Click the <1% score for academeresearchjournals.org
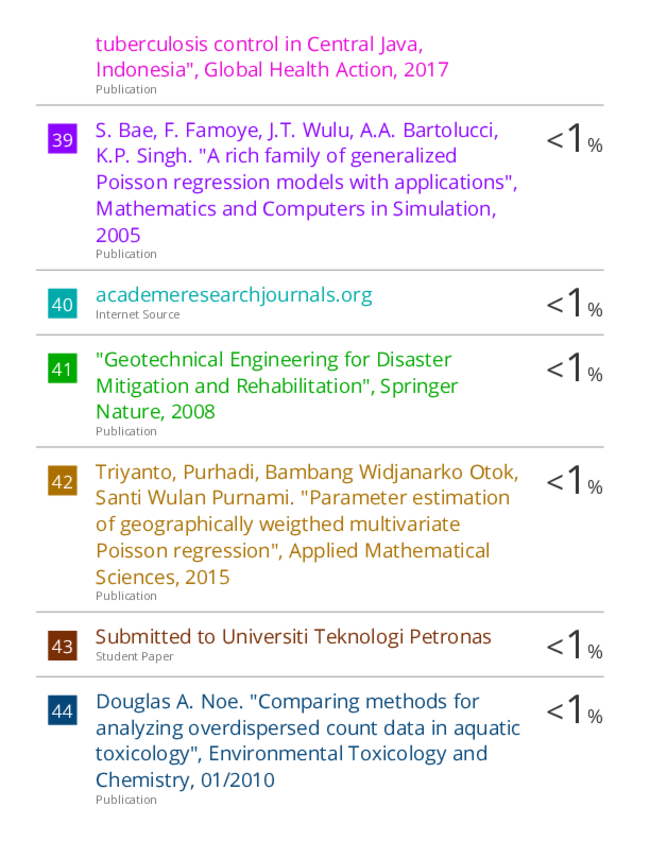 tap(574, 303)
